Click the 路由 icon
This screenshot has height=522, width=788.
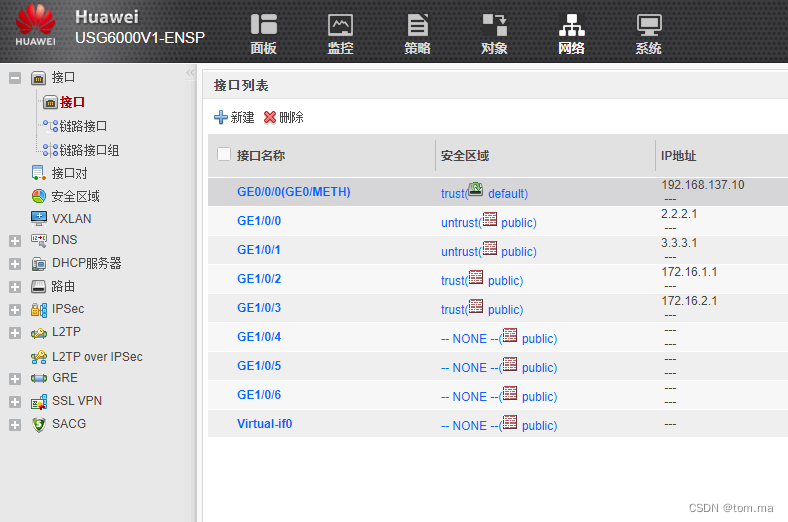(39, 286)
